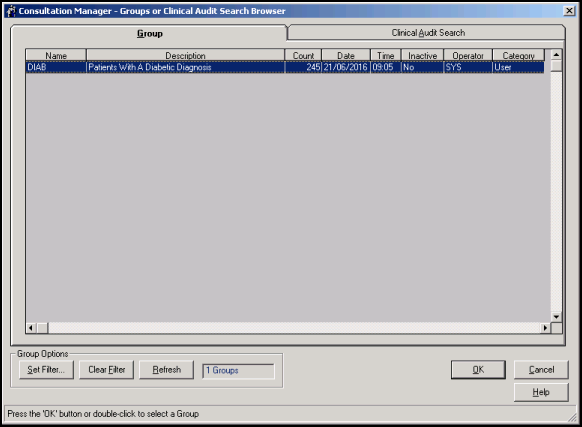Select the Group tab
Viewport: 582px width, 427px height.
pyautogui.click(x=150, y=33)
